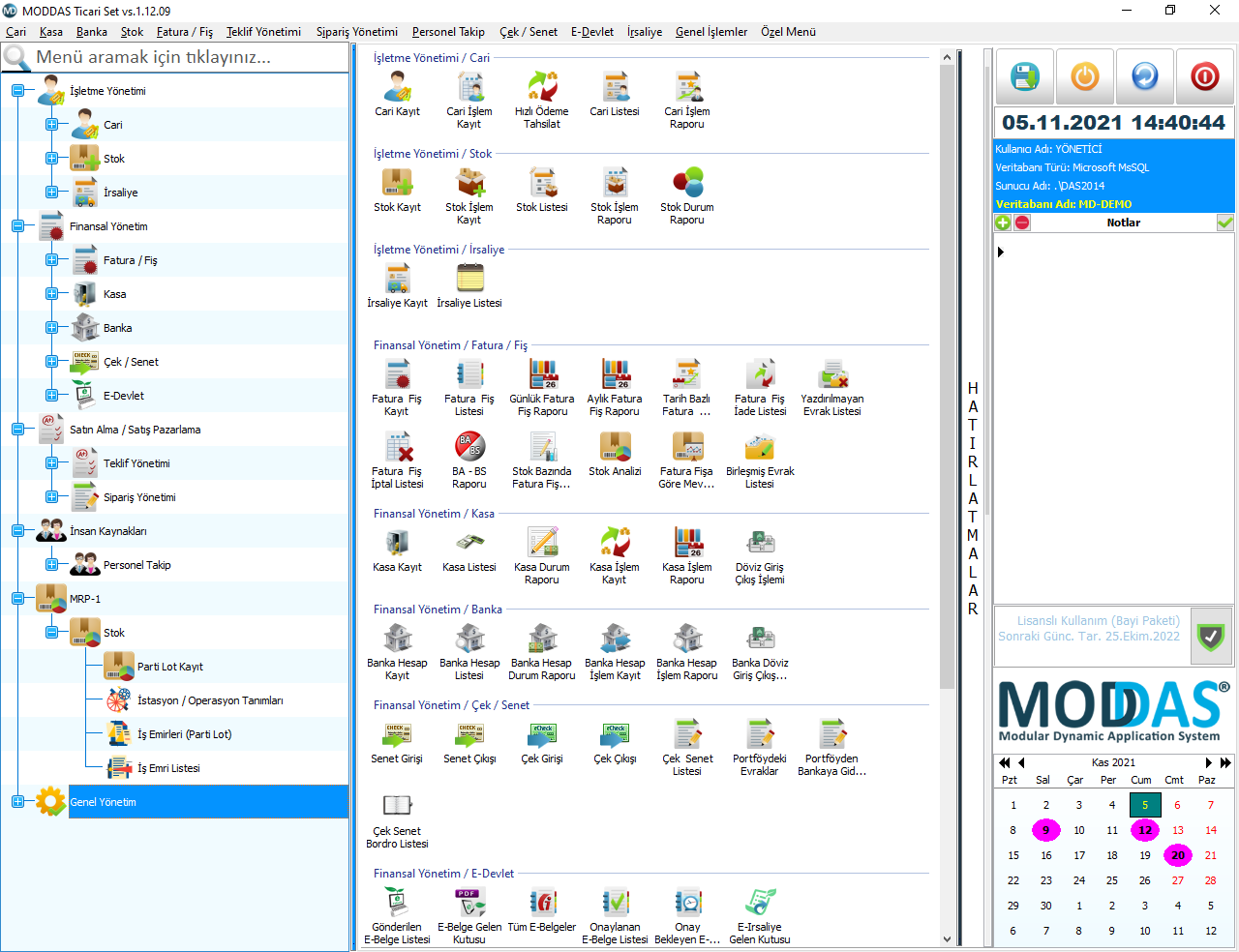The height and width of the screenshot is (952, 1239).
Task: Open Birleşmiş Evrak Listesi
Action: pyautogui.click(x=760, y=460)
